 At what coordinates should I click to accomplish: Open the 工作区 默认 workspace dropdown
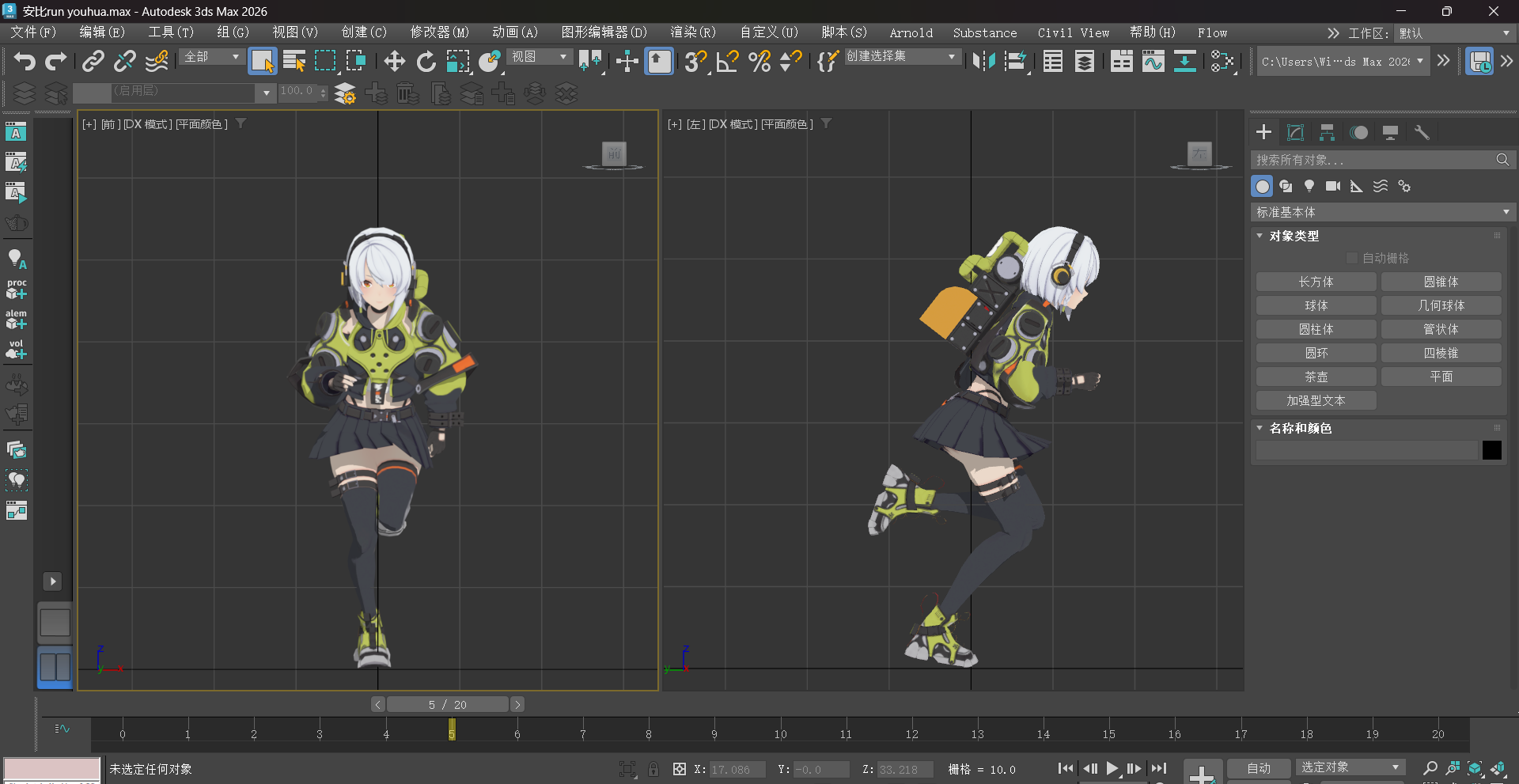pos(1455,33)
